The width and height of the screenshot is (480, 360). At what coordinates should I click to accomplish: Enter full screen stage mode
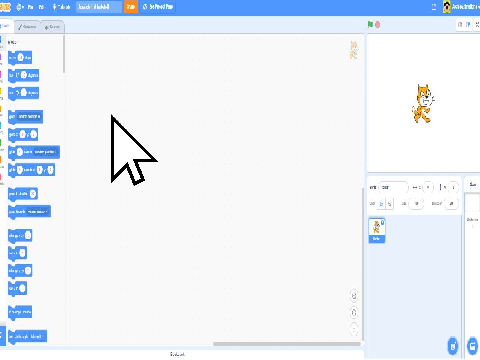477,25
